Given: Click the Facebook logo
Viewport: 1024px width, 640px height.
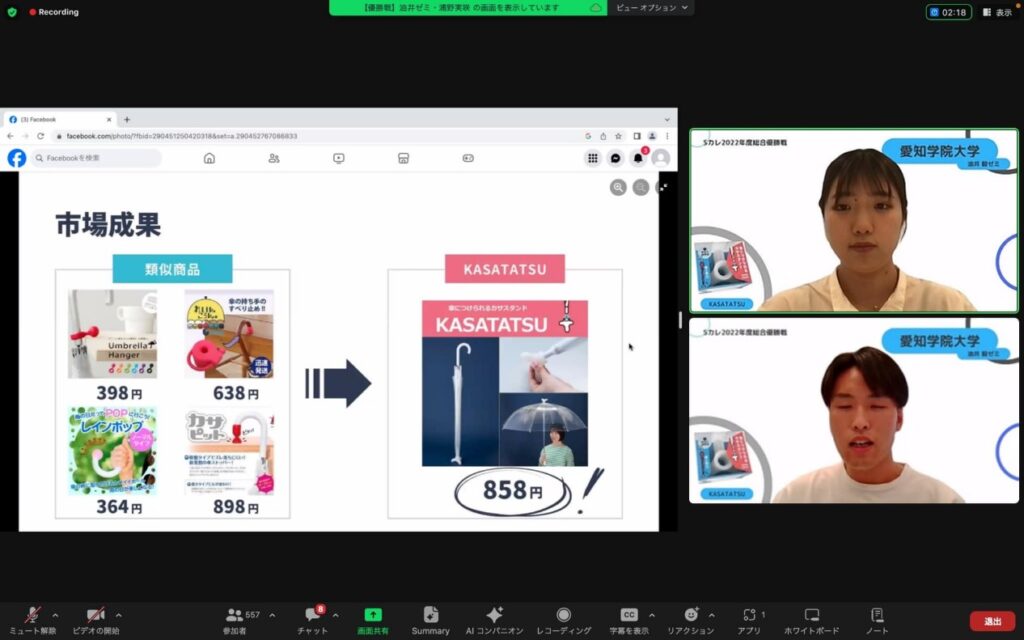Looking at the screenshot, I should (16, 158).
